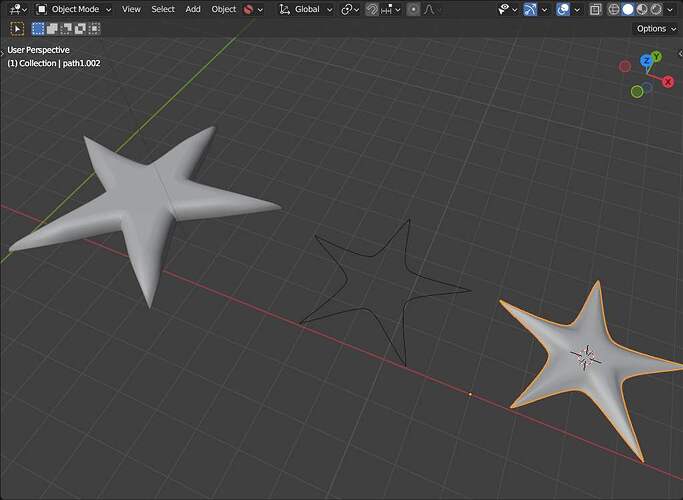Viewport: 683px width, 500px height.
Task: Choose Subtract from selection mode
Action: pos(66,29)
